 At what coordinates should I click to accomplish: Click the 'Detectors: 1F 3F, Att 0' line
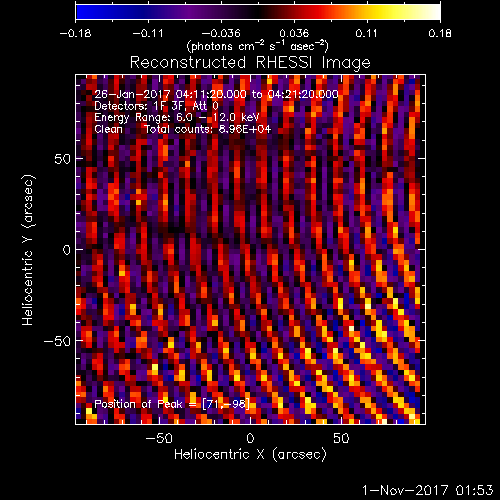click(x=156, y=106)
